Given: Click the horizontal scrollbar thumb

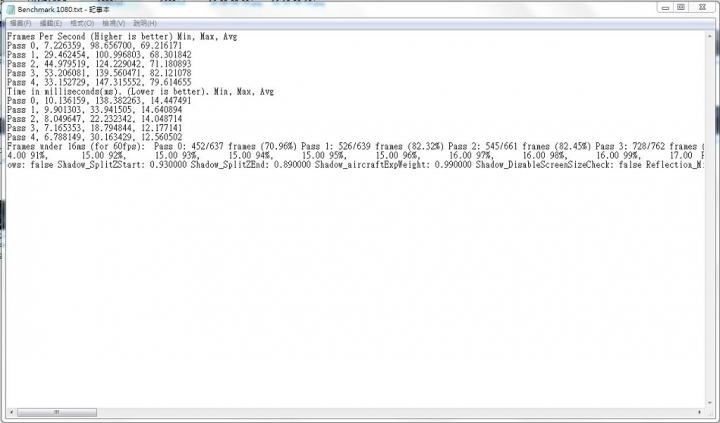Looking at the screenshot, I should (x=57, y=412).
